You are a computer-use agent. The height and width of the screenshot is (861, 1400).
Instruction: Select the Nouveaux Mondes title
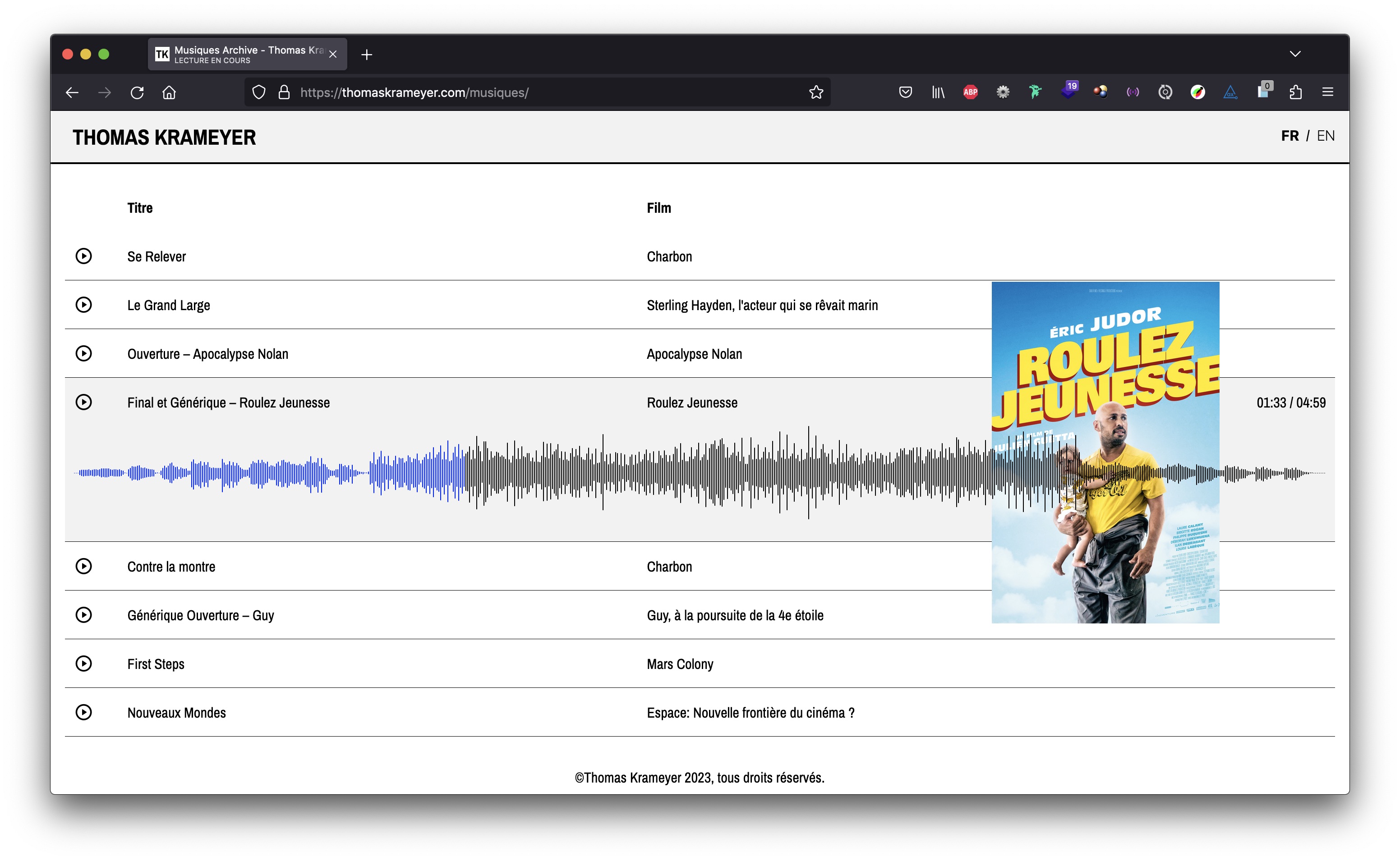[x=176, y=713]
